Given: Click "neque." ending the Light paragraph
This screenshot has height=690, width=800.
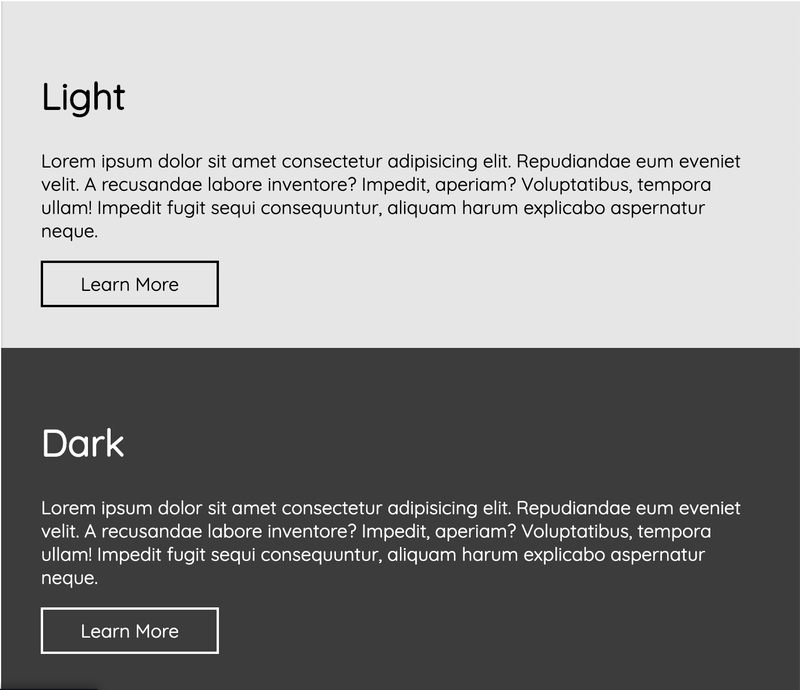Looking at the screenshot, I should click(69, 232).
